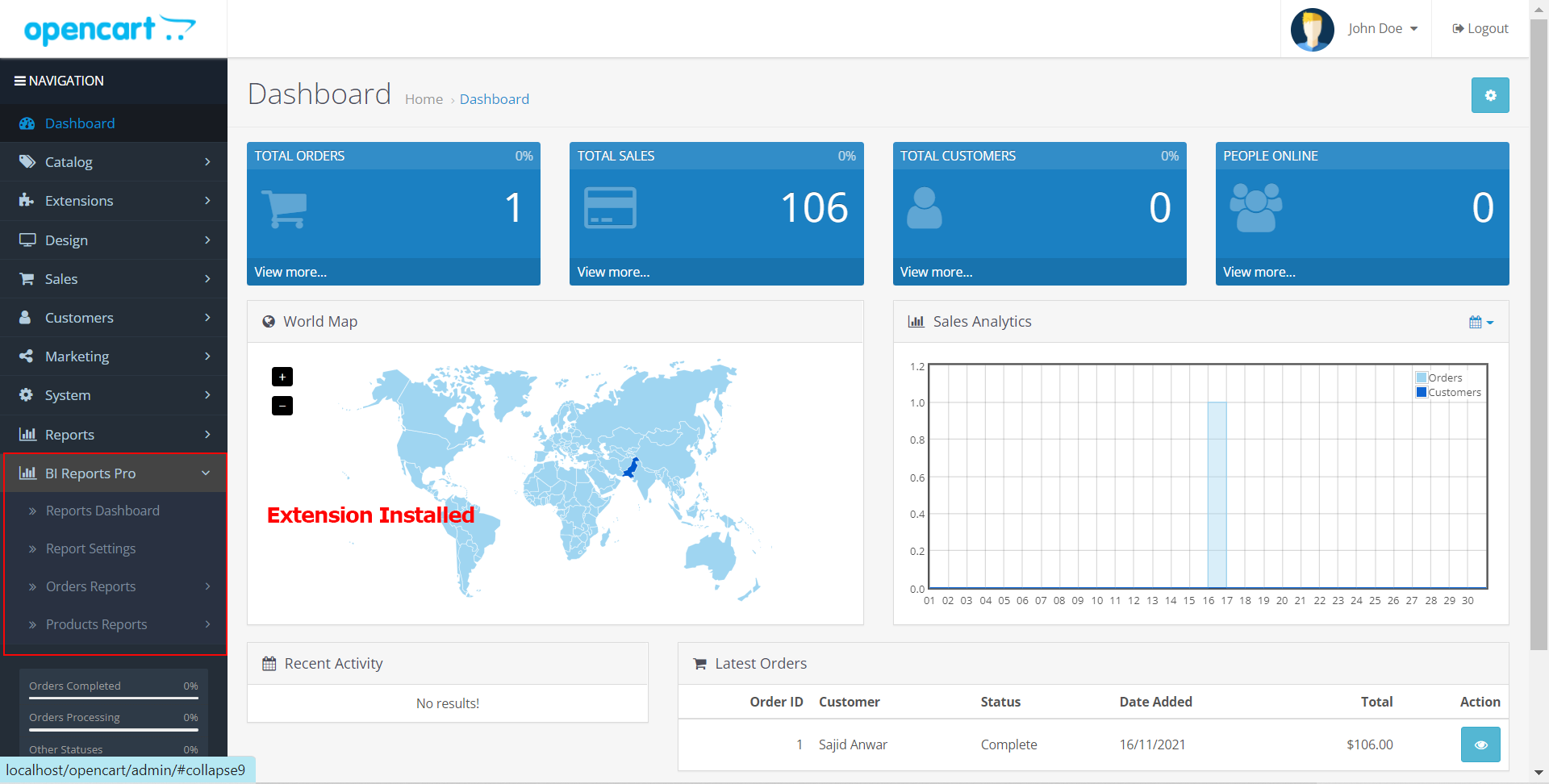Click the OpenCart logo

coord(110,30)
